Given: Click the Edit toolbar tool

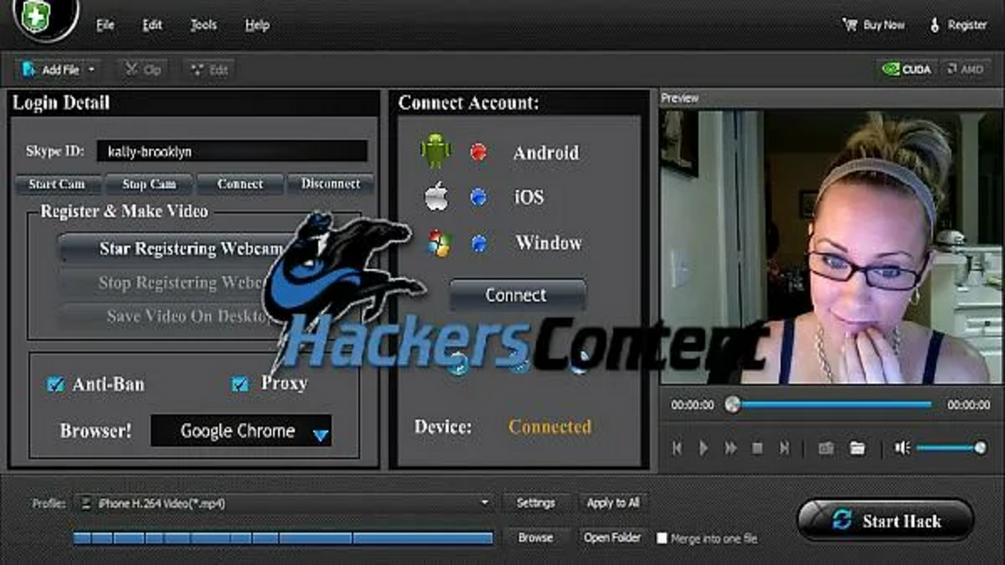Looking at the screenshot, I should 209,69.
